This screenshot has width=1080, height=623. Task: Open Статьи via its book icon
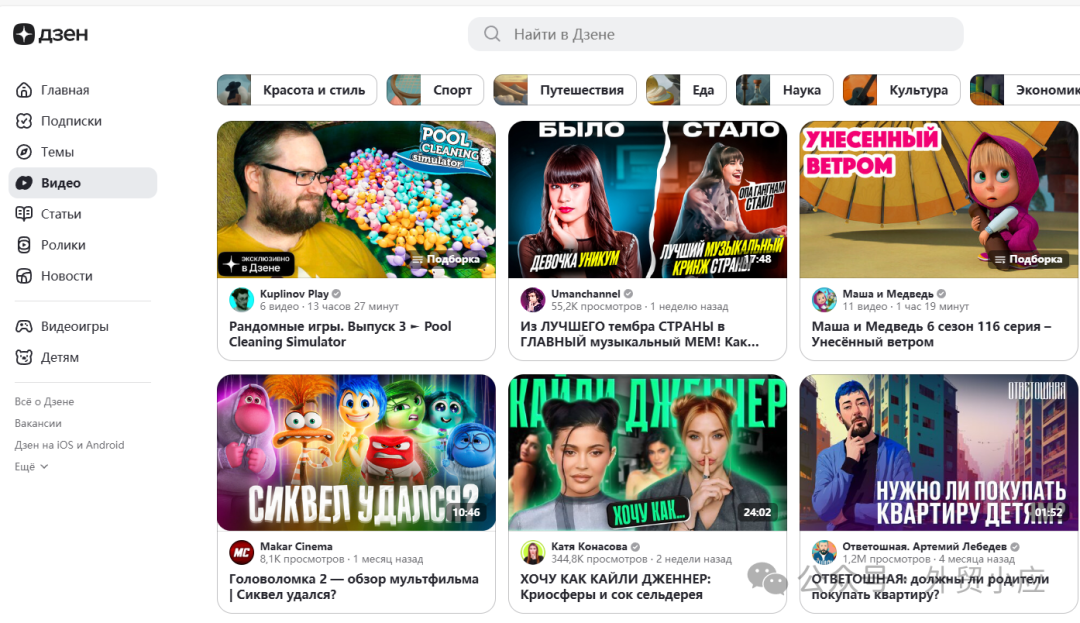[24, 214]
